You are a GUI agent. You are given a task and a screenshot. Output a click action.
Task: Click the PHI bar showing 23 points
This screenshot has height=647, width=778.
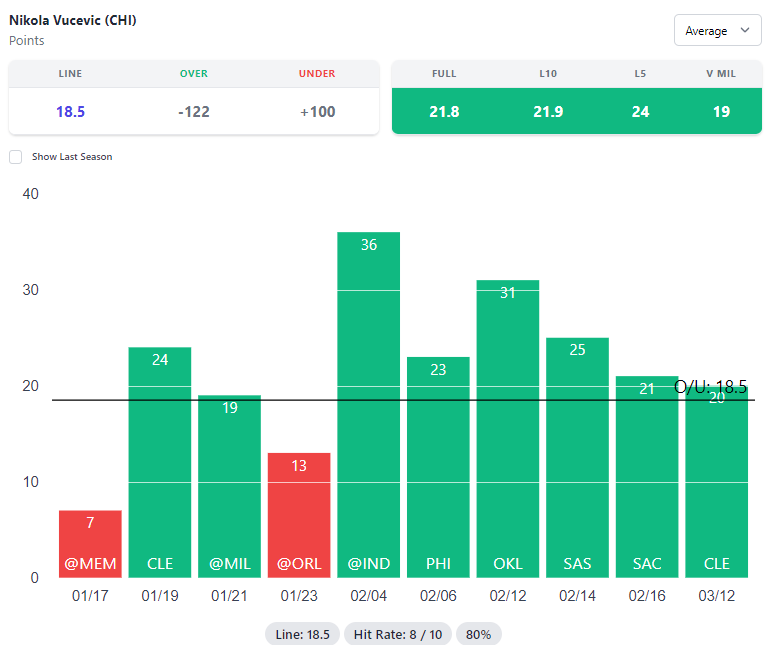point(438,465)
